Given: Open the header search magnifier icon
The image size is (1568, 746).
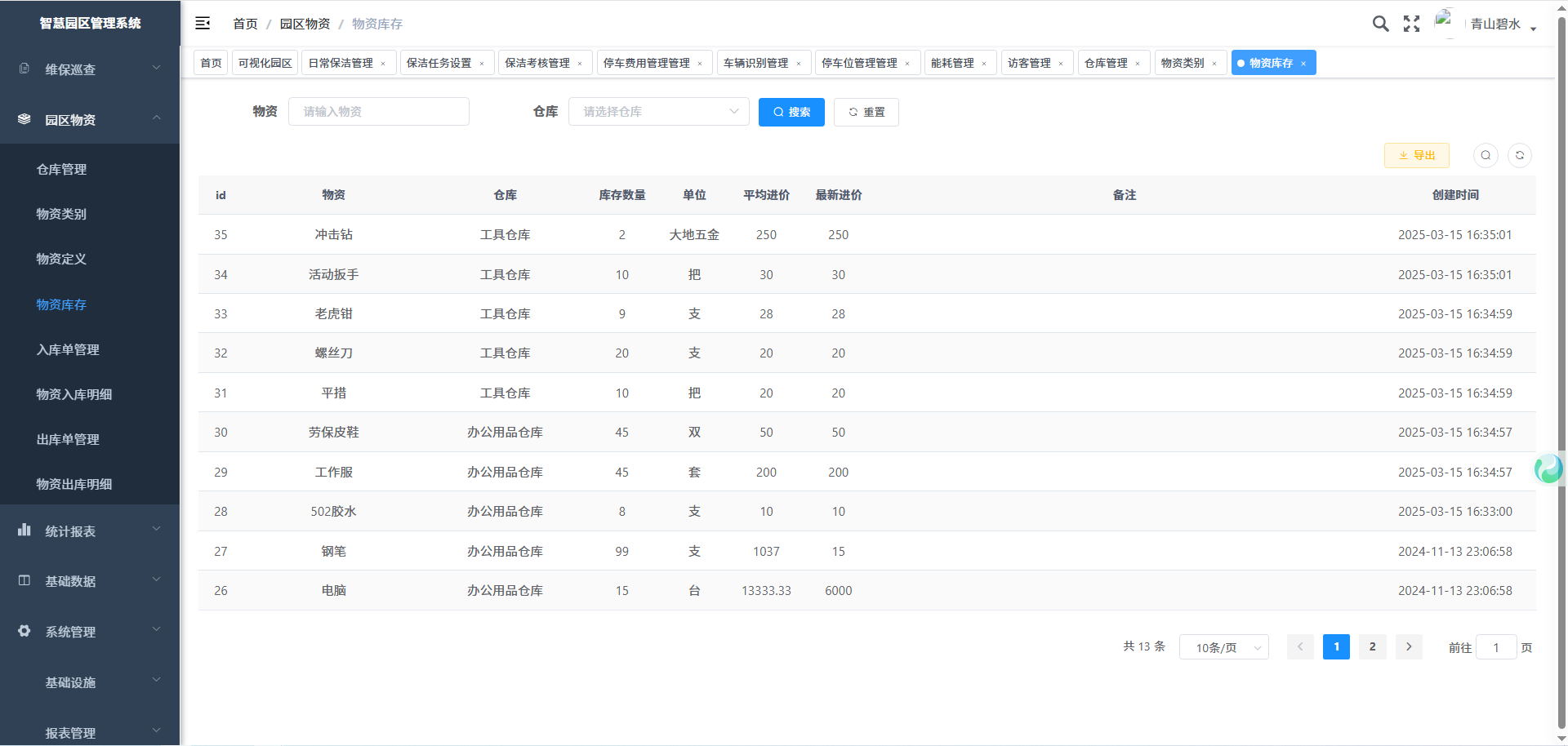Looking at the screenshot, I should pyautogui.click(x=1380, y=24).
